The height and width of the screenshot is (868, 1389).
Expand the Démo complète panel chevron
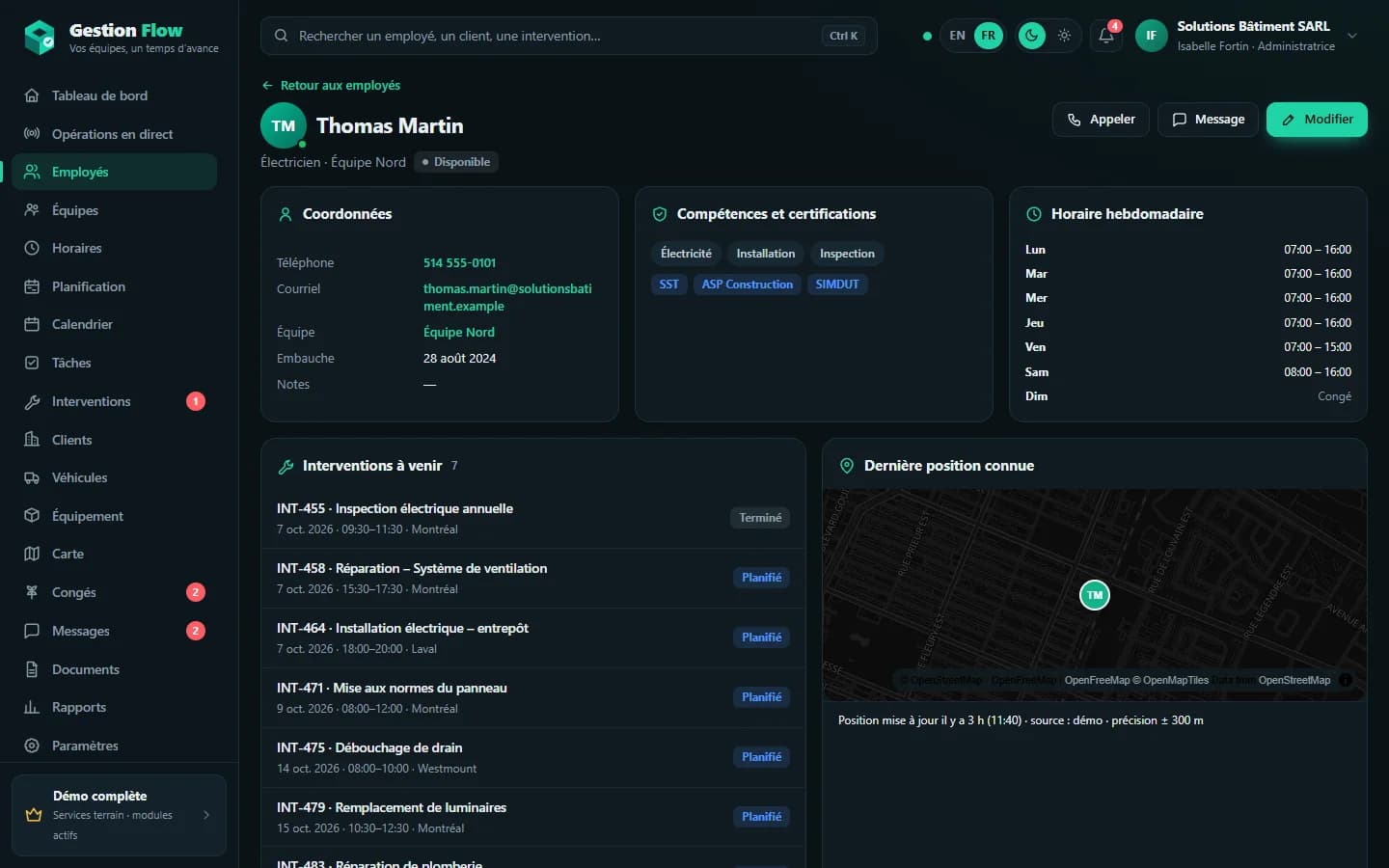pos(206,815)
